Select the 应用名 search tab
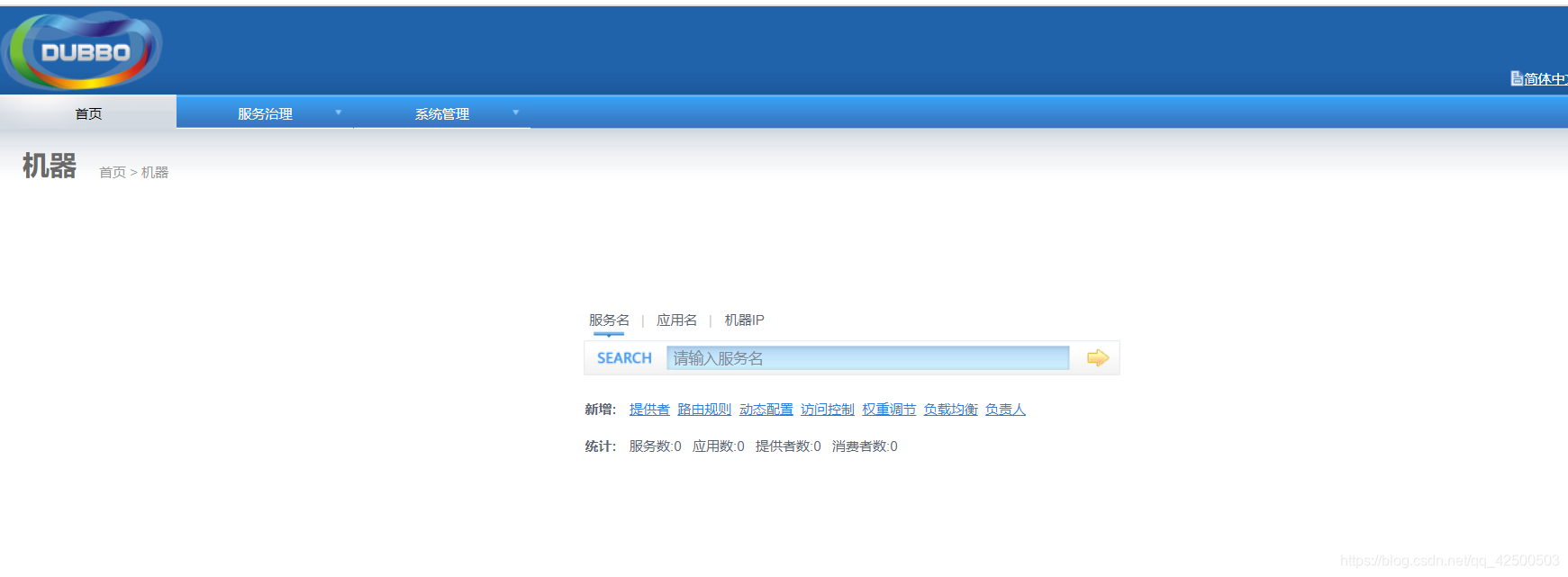This screenshot has width=1568, height=577. tap(676, 320)
